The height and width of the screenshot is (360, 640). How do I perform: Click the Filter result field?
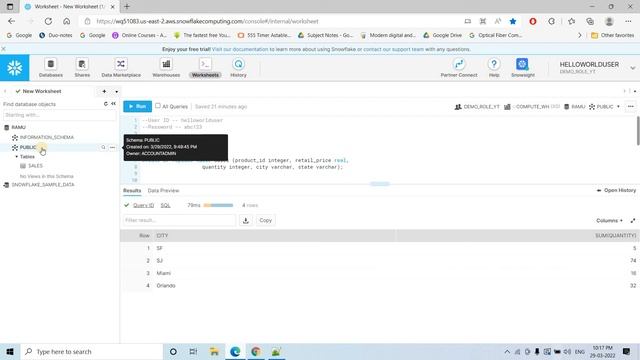coord(179,220)
